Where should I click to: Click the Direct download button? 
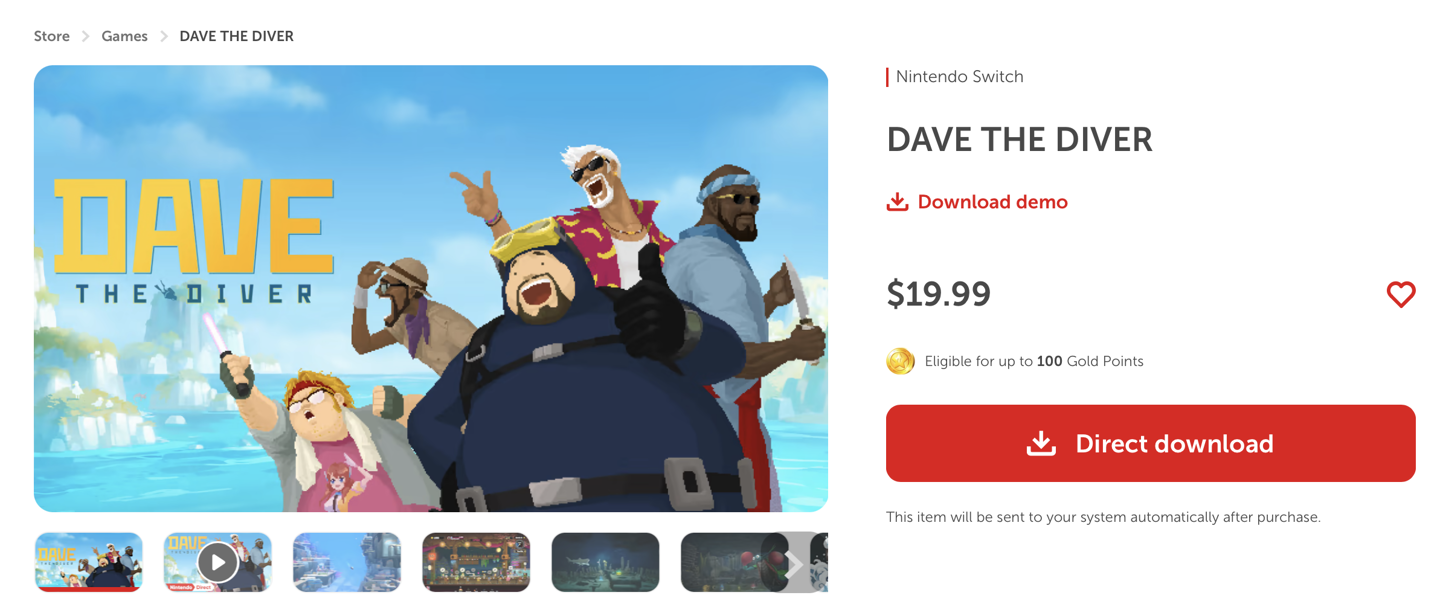1150,443
